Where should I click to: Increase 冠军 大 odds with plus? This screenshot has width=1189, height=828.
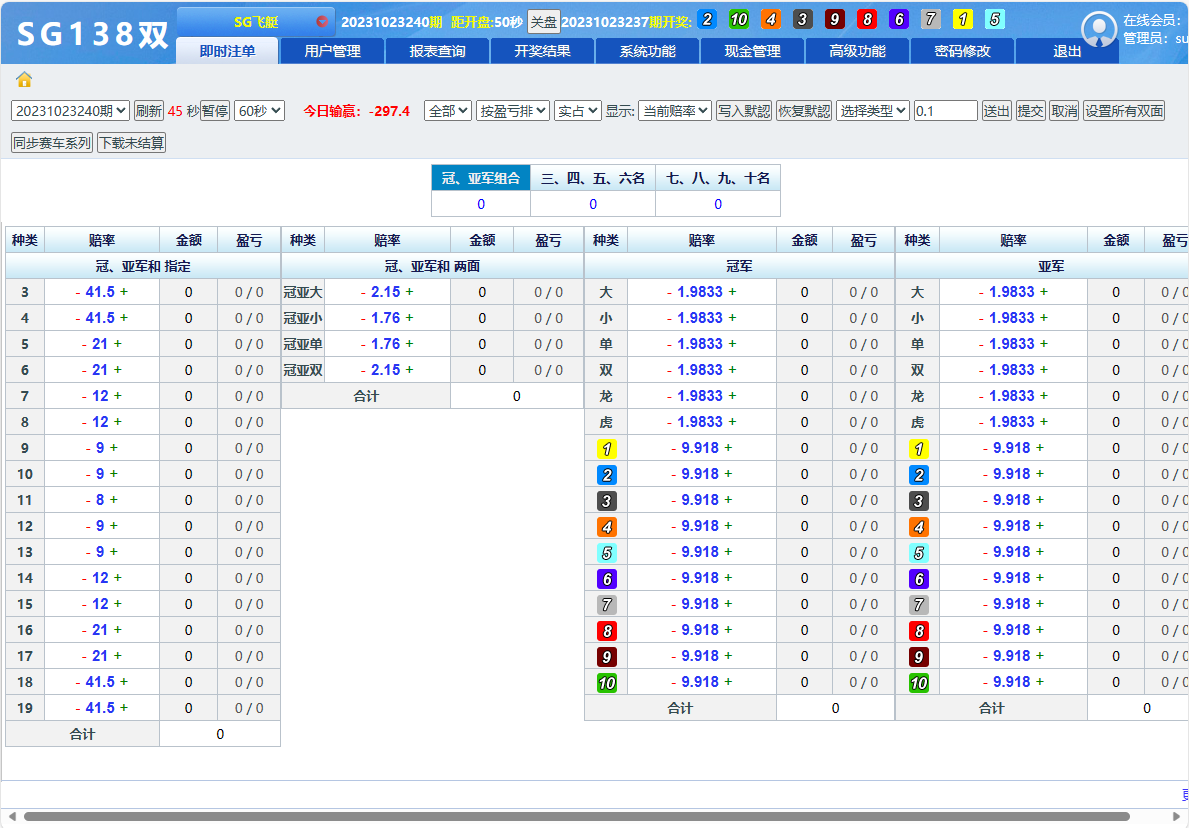733,292
